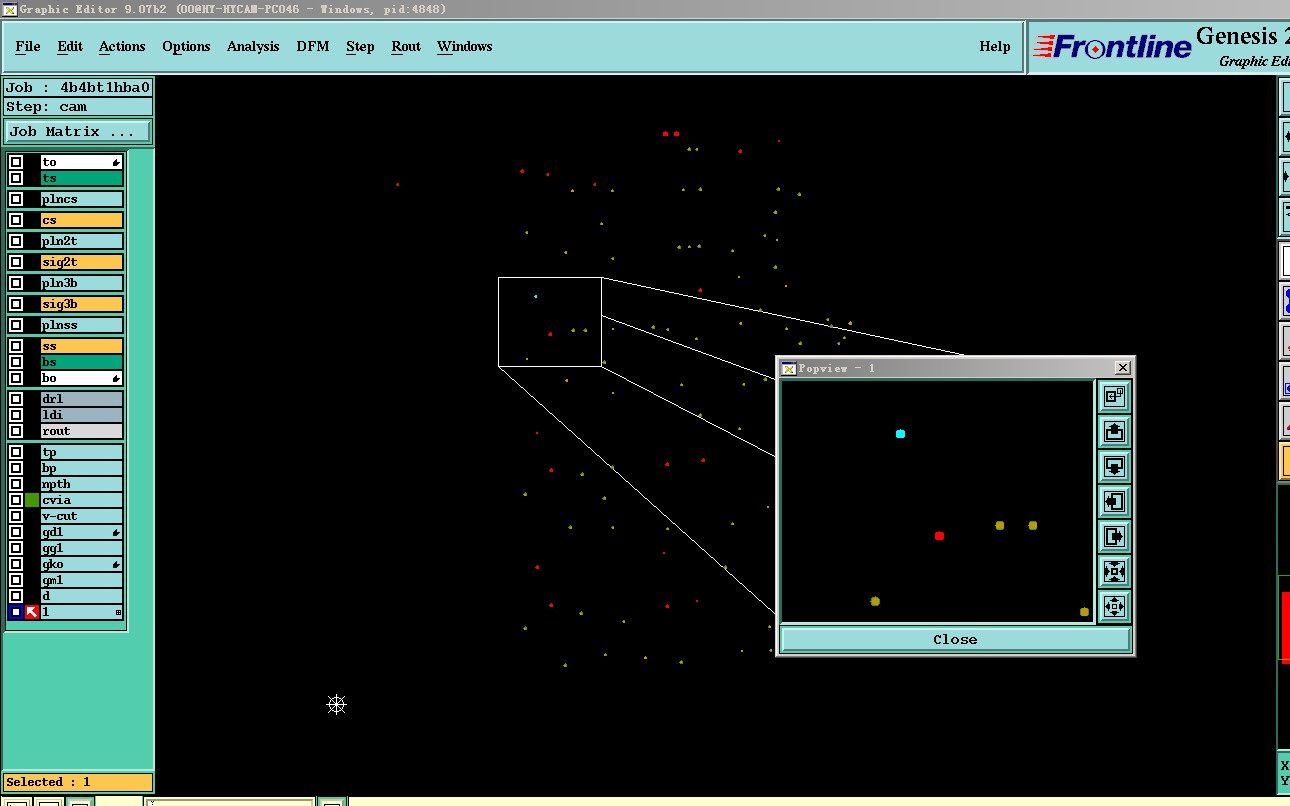Pan Popview up with the up-arrow icon
The height and width of the screenshot is (806, 1290).
1114,432
